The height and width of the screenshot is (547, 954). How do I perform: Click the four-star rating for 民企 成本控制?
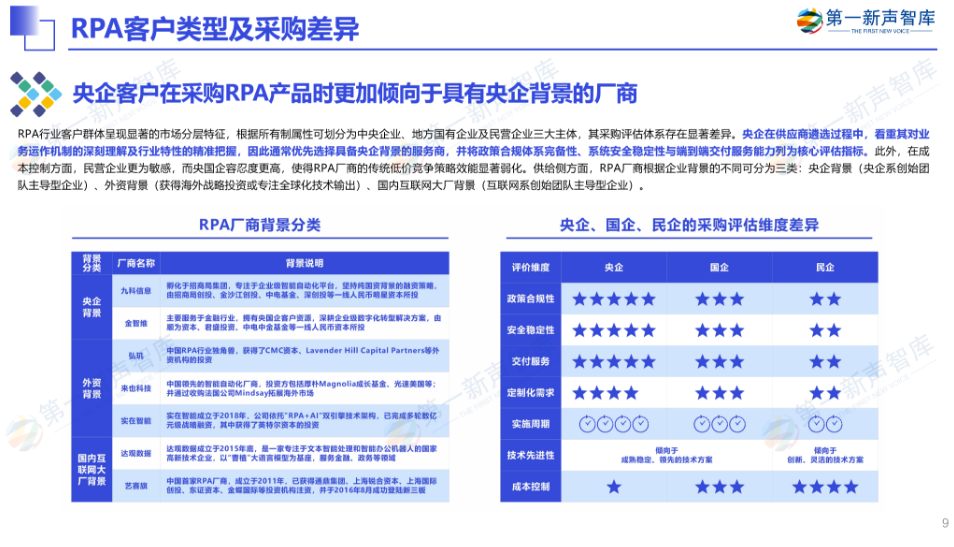pos(826,487)
